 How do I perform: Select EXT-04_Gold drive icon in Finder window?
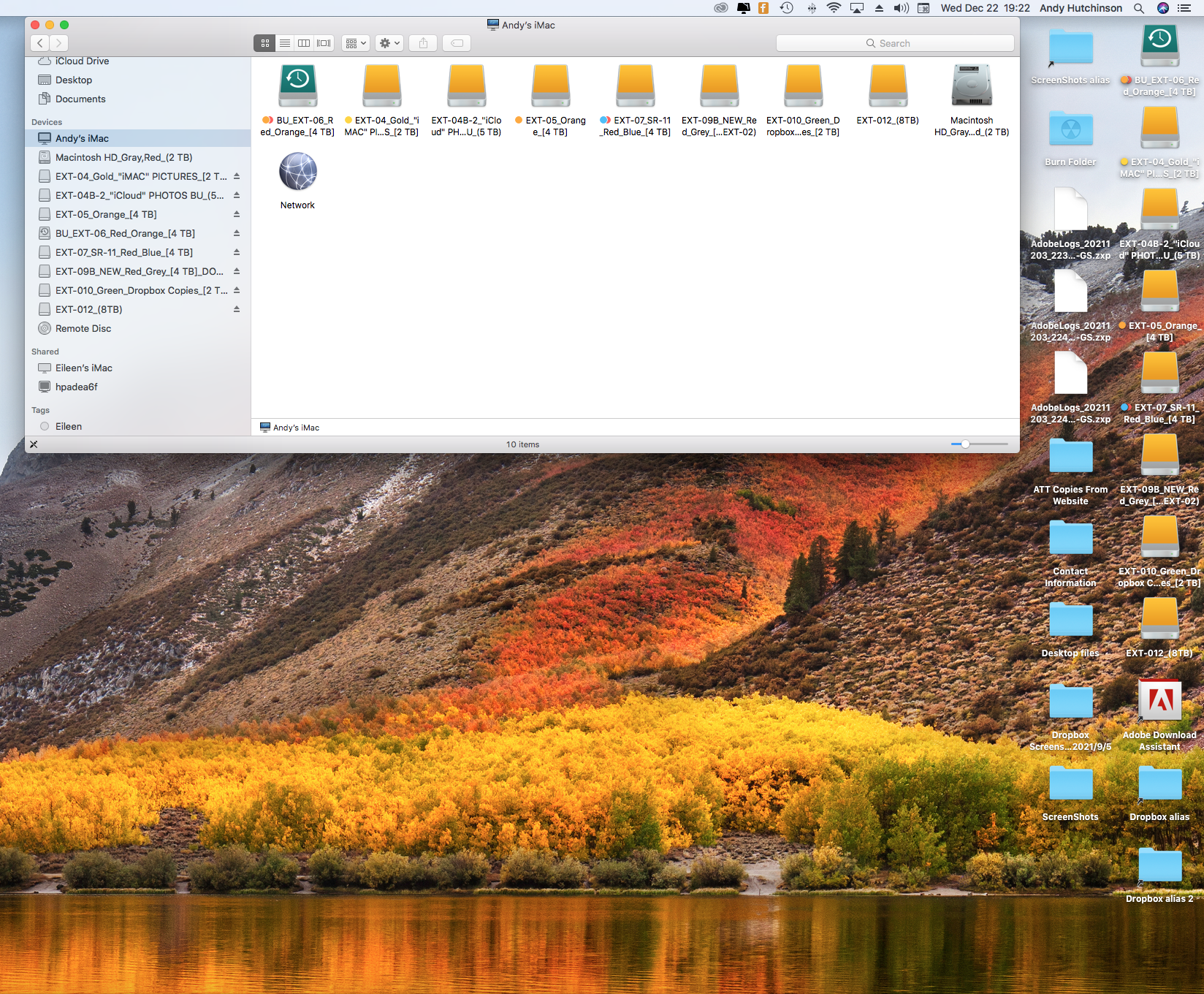[382, 86]
